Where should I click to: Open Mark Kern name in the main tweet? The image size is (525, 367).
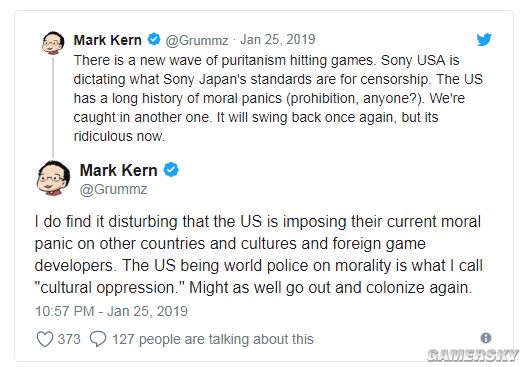[119, 170]
